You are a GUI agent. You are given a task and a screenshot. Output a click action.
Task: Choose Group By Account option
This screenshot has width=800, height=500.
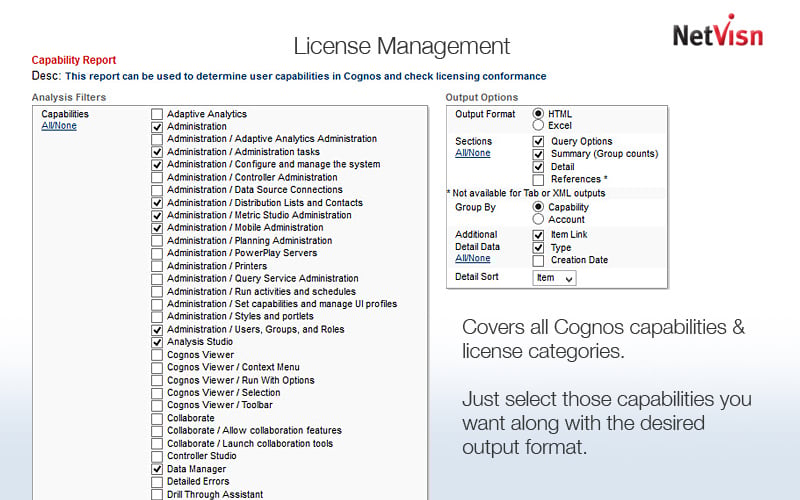pyautogui.click(x=539, y=219)
